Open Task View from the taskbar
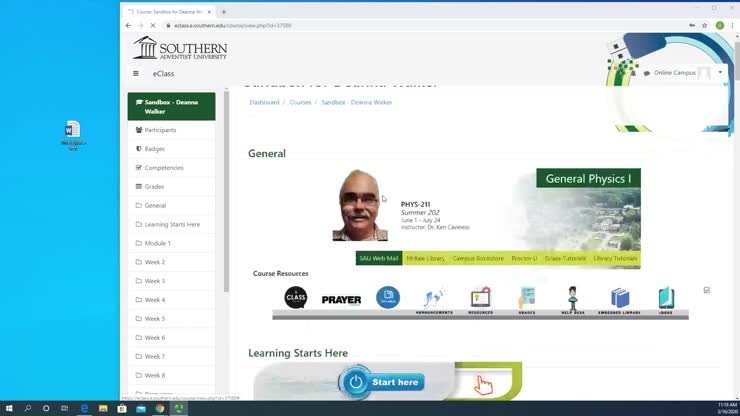 [x=65, y=408]
